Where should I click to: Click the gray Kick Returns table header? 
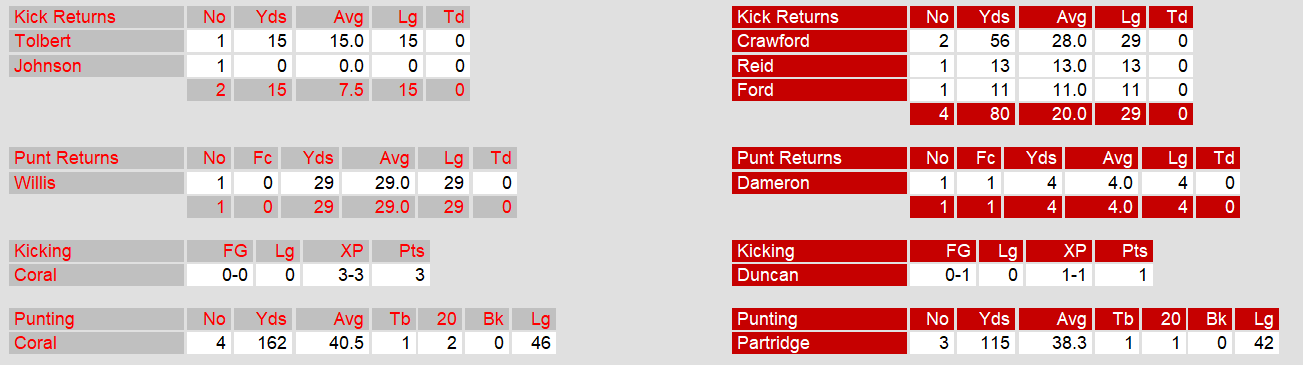pyautogui.click(x=97, y=17)
